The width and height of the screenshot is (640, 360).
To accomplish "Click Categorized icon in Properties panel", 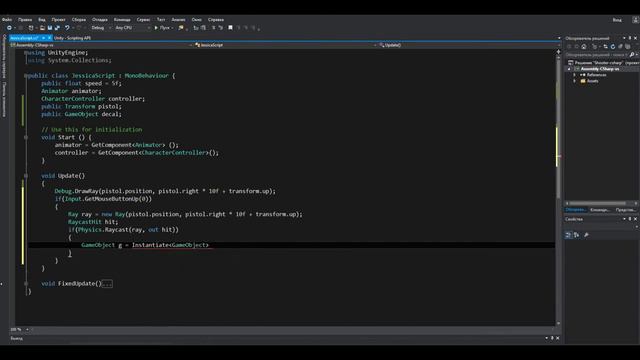I will (568, 235).
